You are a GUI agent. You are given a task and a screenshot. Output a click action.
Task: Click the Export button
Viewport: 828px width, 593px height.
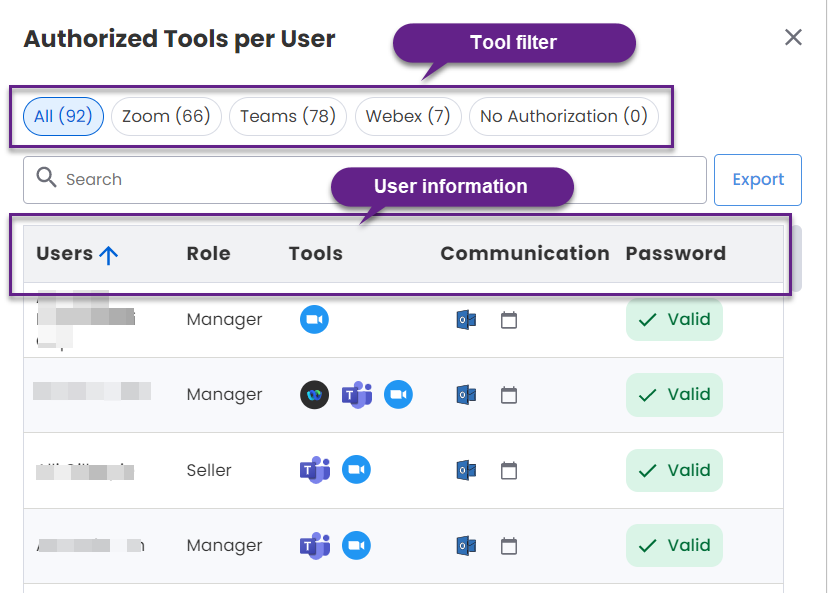pyautogui.click(x=758, y=180)
